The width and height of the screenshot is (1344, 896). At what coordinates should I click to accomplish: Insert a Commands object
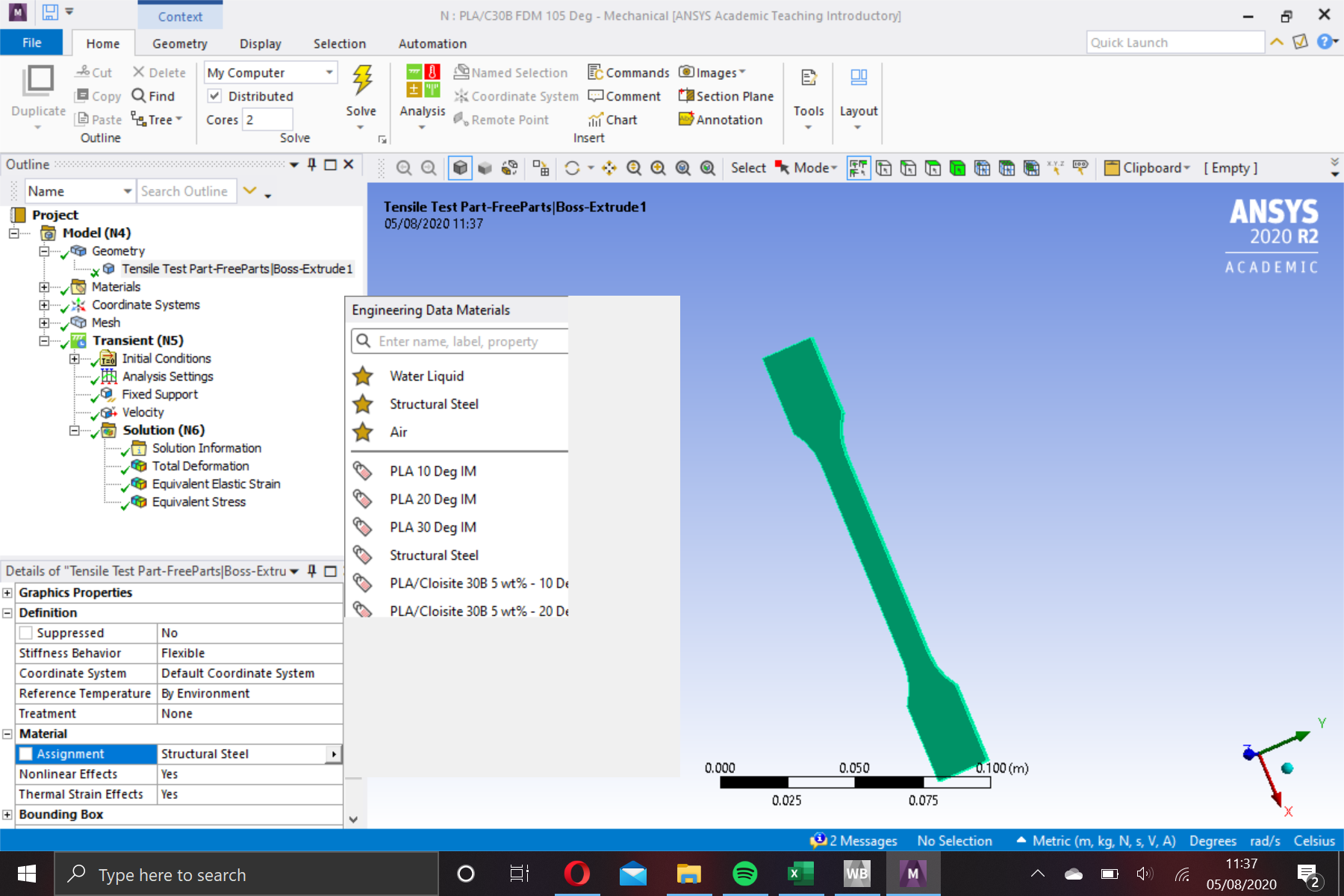click(628, 72)
